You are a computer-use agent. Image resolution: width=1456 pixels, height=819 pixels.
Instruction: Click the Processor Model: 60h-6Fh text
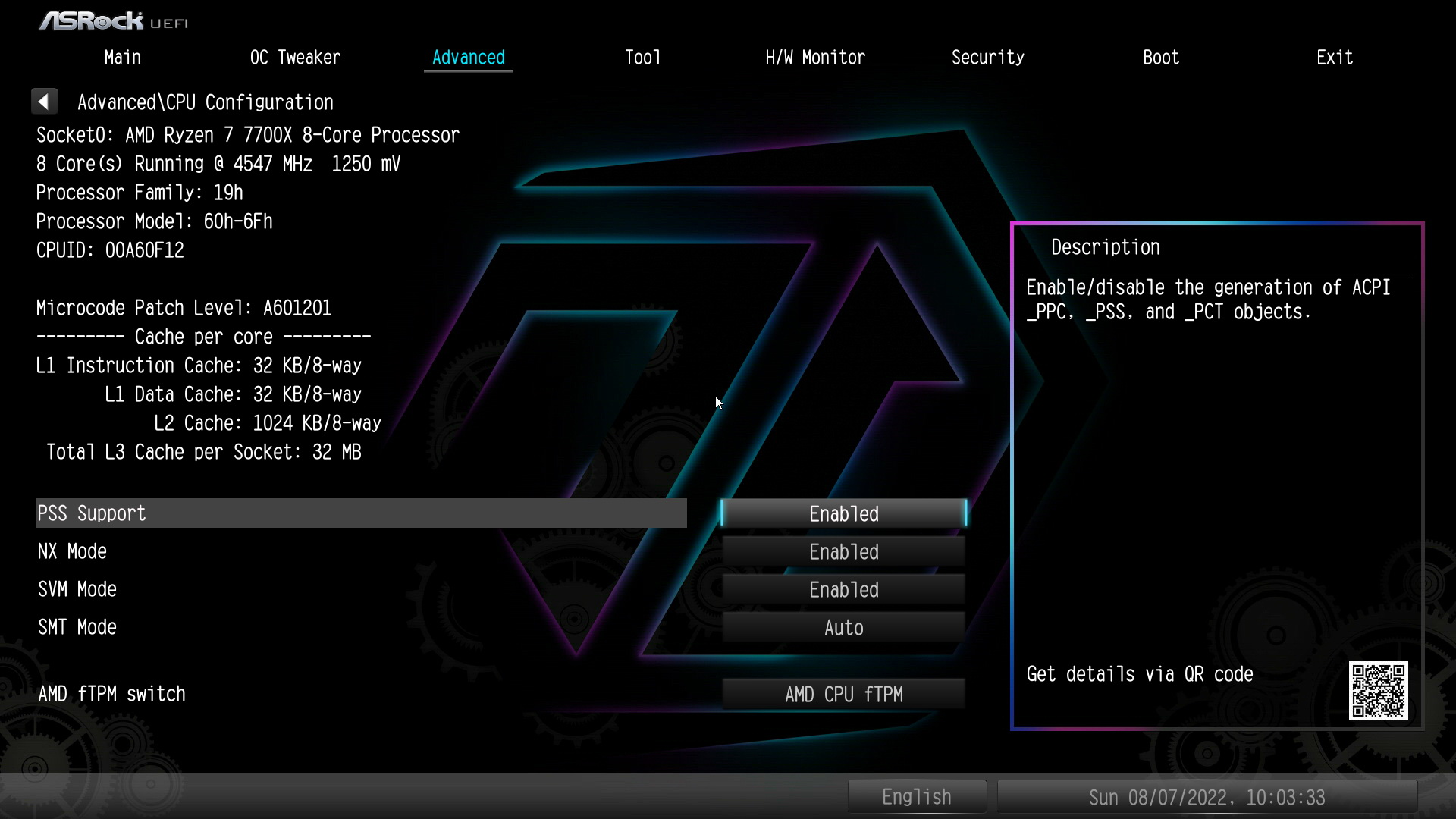154,221
